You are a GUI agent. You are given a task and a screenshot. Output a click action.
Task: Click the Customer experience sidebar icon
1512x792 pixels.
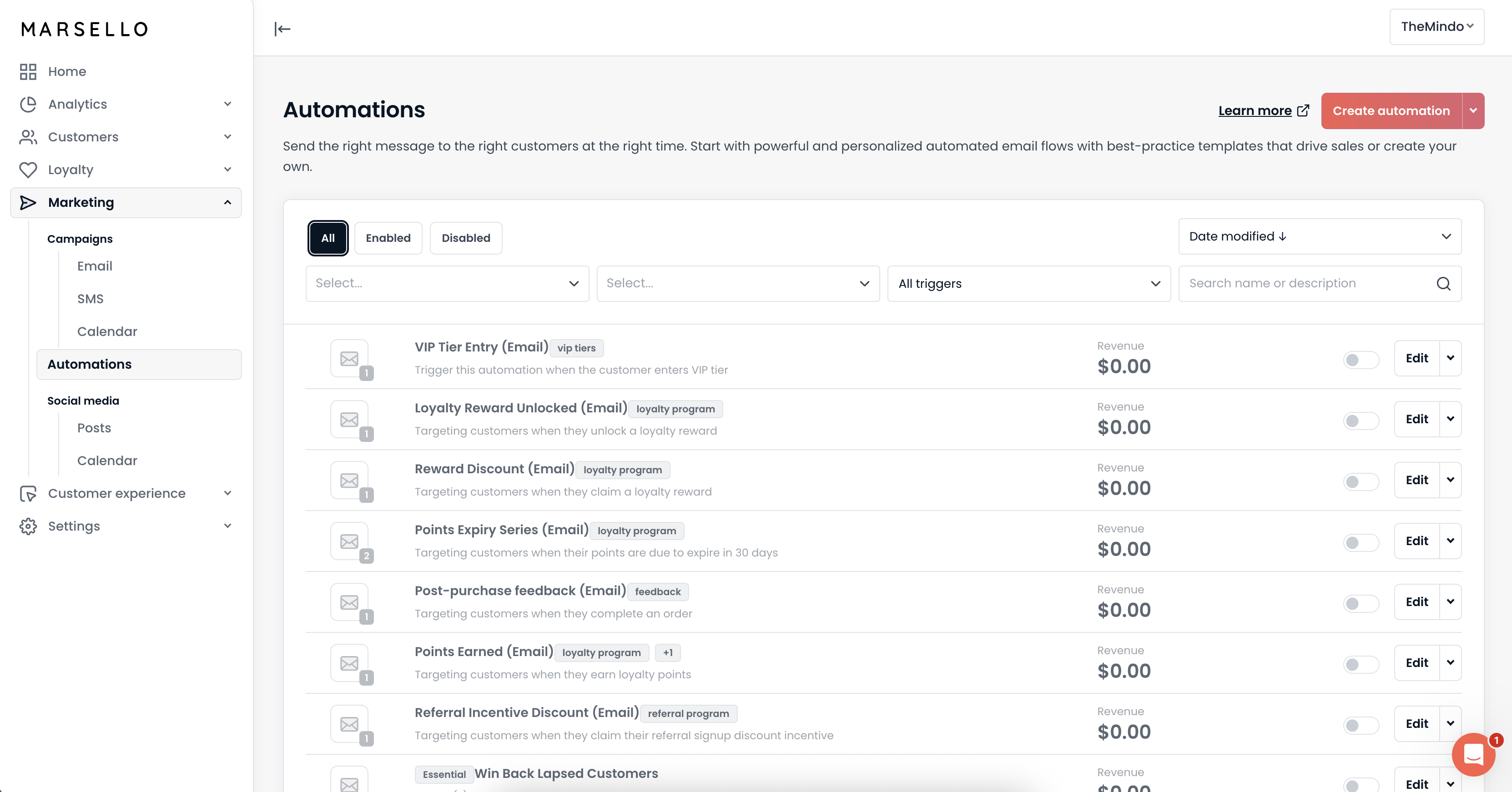(x=28, y=493)
